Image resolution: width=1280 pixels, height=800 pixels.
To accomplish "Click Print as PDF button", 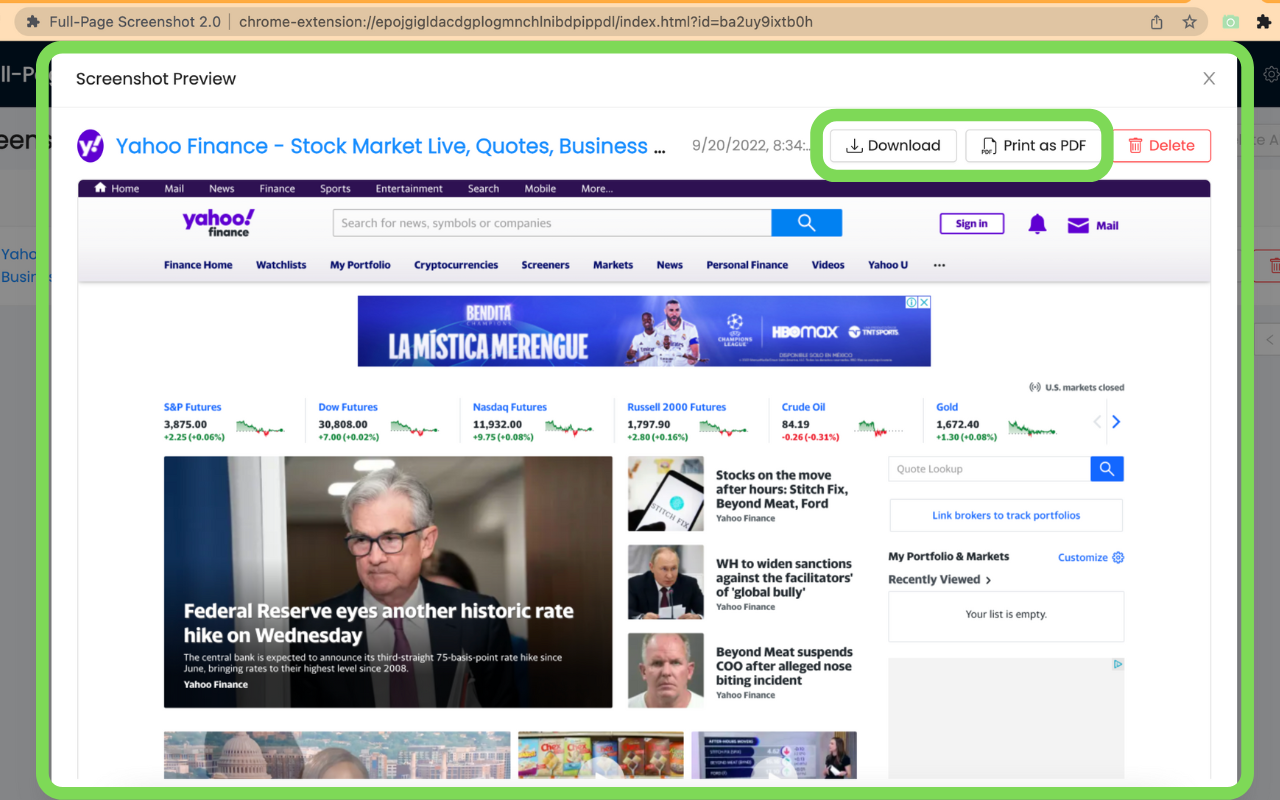I will 1033,146.
